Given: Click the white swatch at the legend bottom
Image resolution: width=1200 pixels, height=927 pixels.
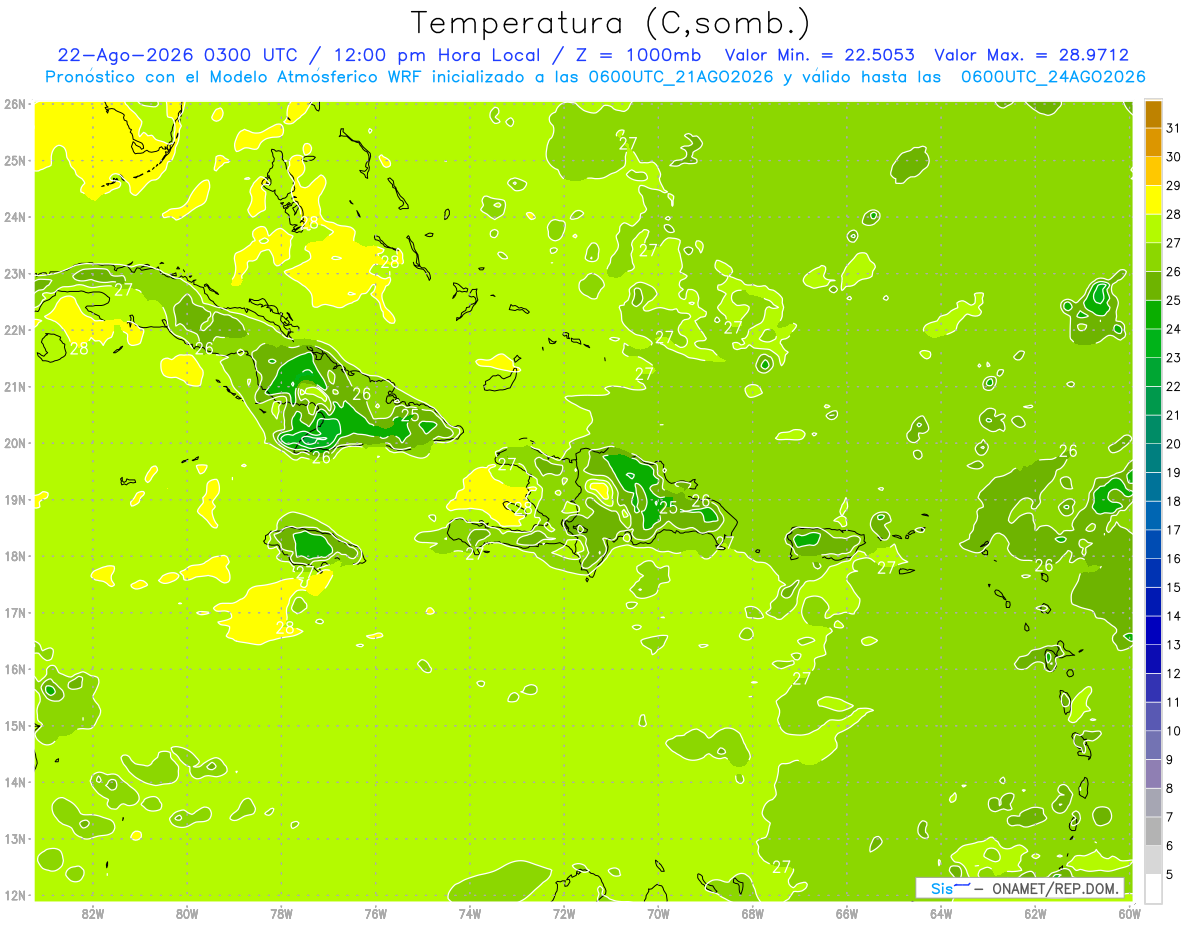Looking at the screenshot, I should point(1153,888).
